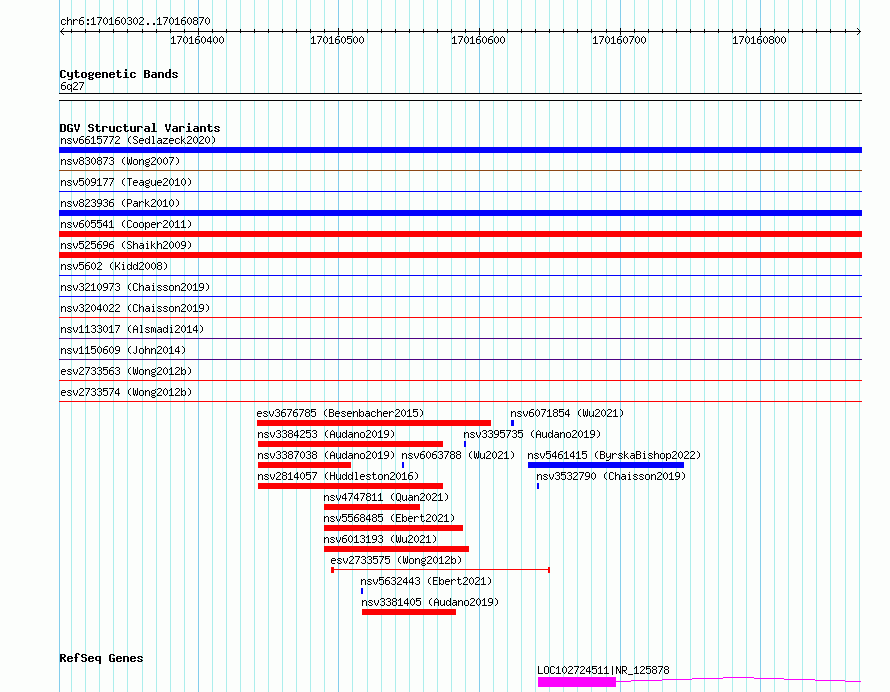890x692 pixels.
Task: Click the esv2733575 (Wong2012b) thin red line
Action: [x=440, y=569]
